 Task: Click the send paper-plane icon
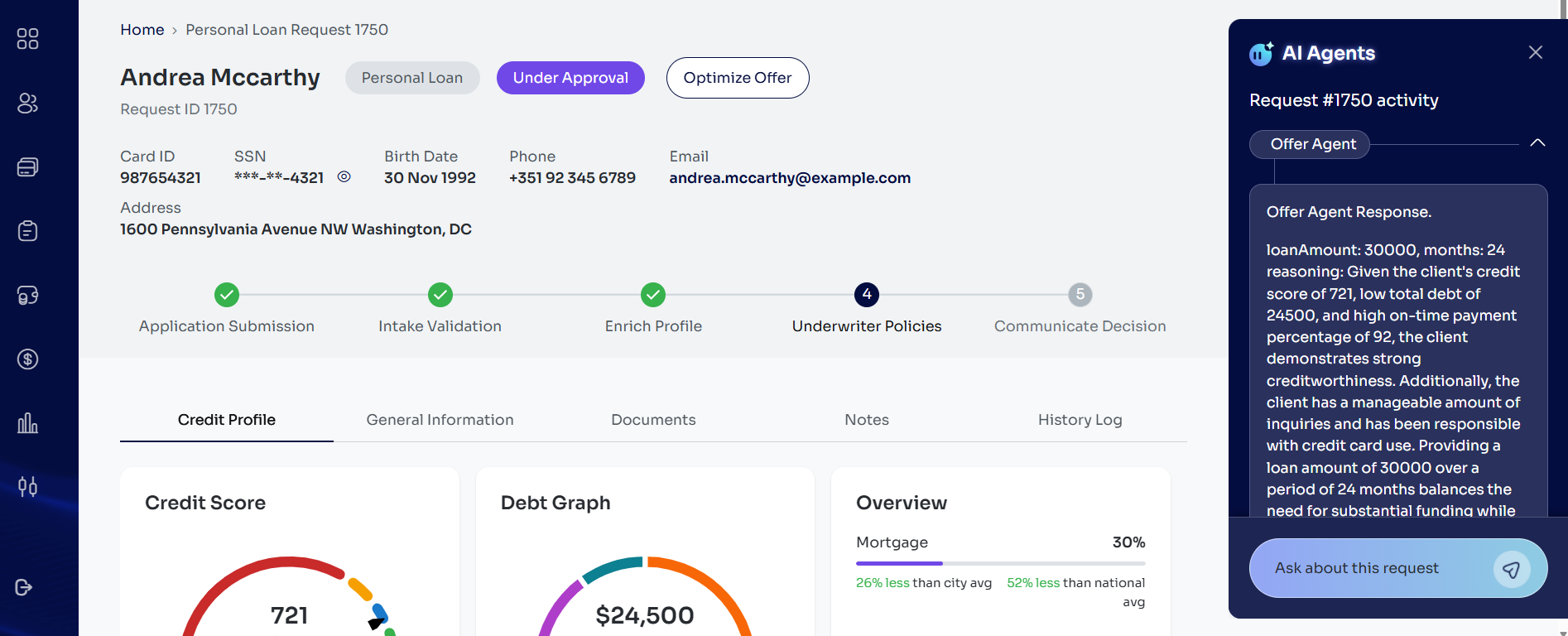click(x=1512, y=569)
